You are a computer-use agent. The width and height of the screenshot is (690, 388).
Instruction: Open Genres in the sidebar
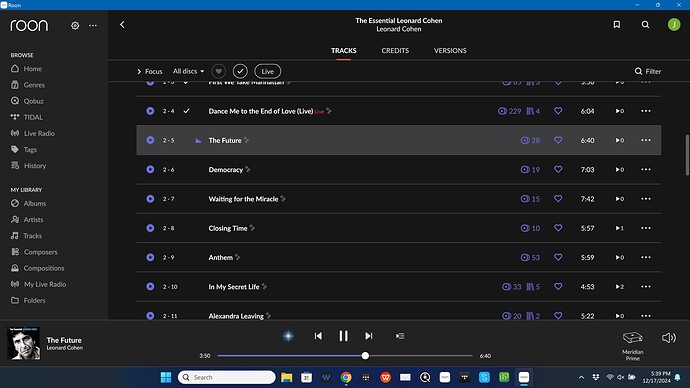(x=28, y=85)
